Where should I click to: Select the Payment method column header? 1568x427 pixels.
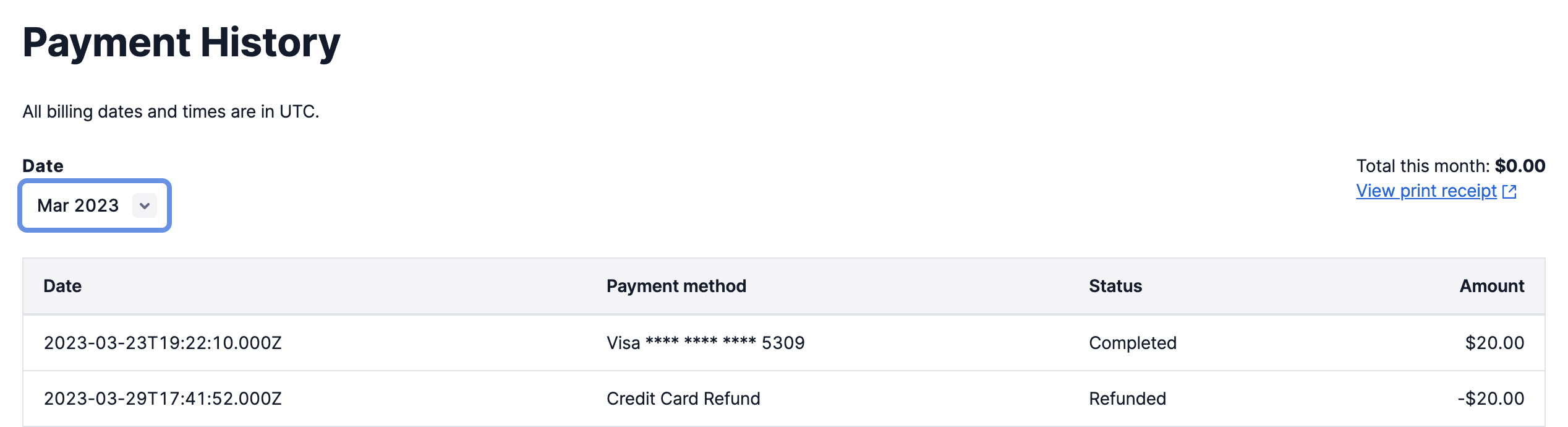click(x=676, y=286)
